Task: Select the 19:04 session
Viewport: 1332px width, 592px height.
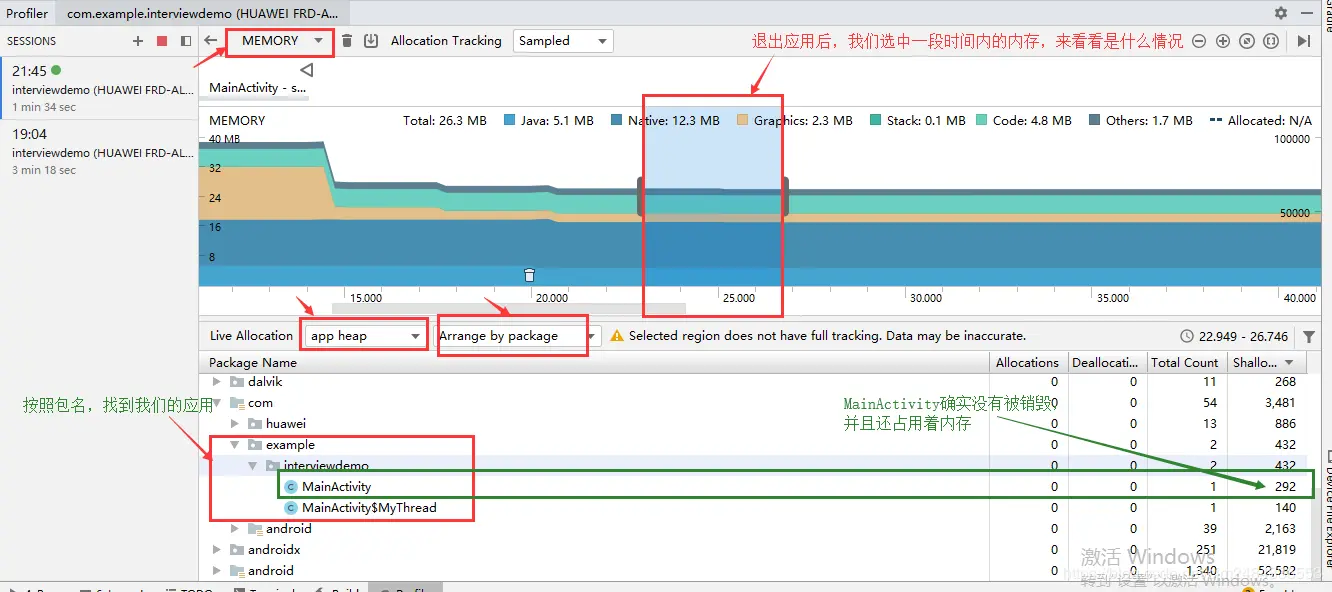Action: [98, 151]
